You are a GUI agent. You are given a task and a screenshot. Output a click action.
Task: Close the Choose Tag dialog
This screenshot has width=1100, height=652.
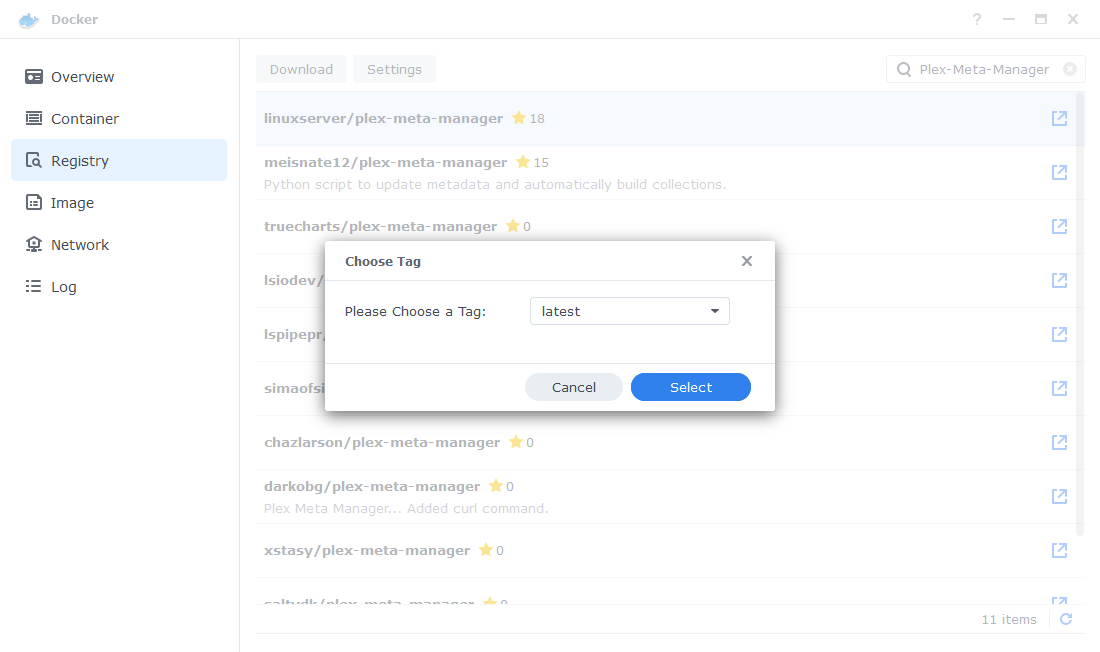tap(746, 261)
